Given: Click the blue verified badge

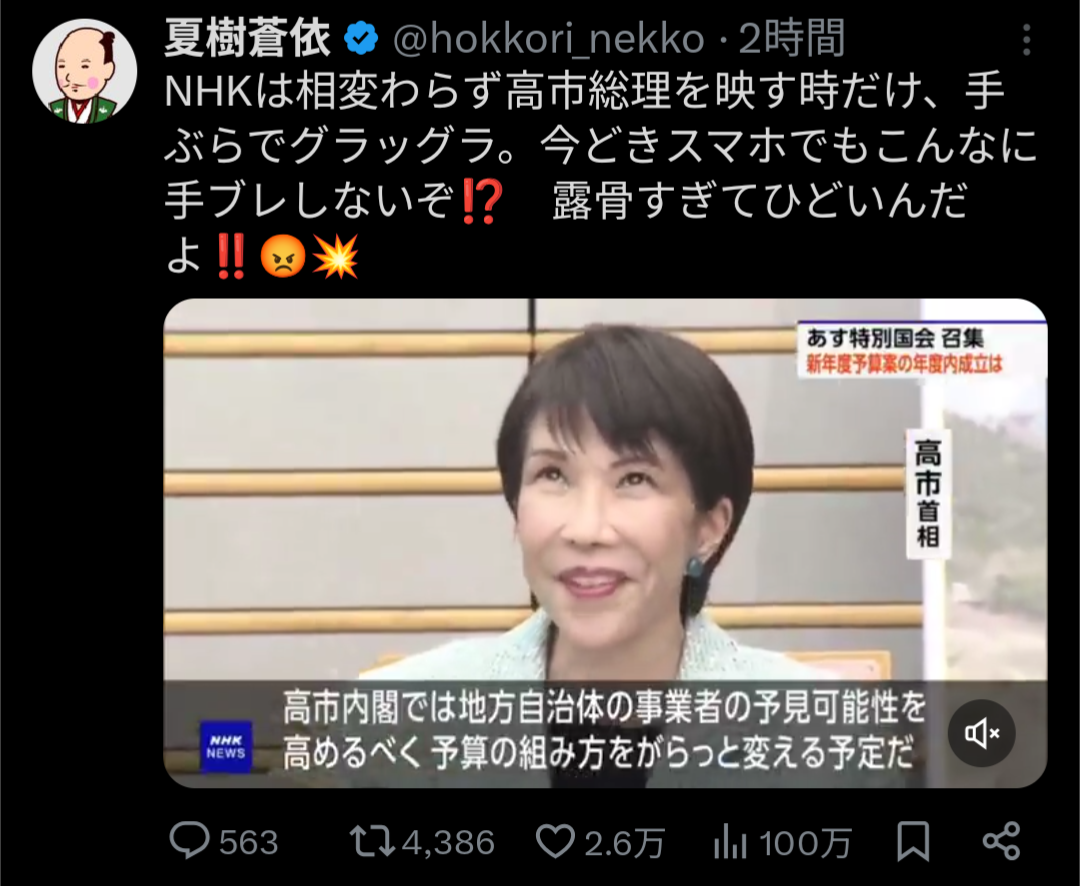Looking at the screenshot, I should click(x=362, y=39).
